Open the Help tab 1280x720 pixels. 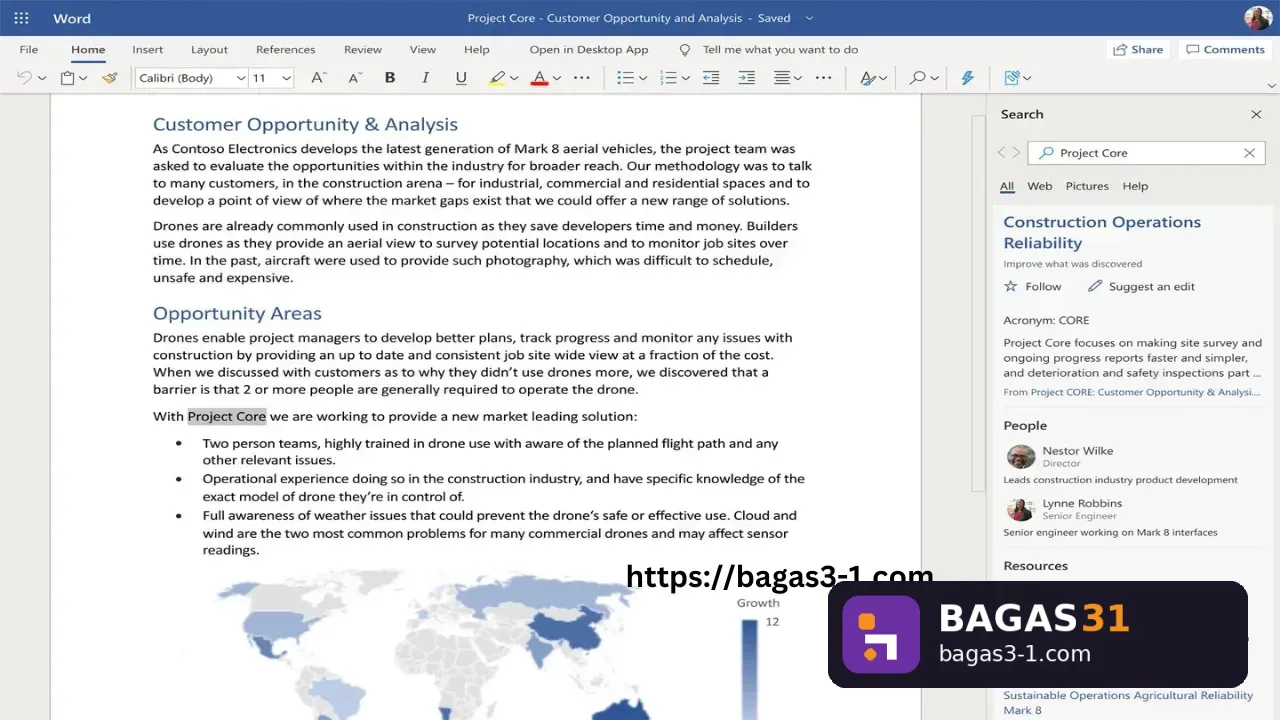click(x=477, y=49)
